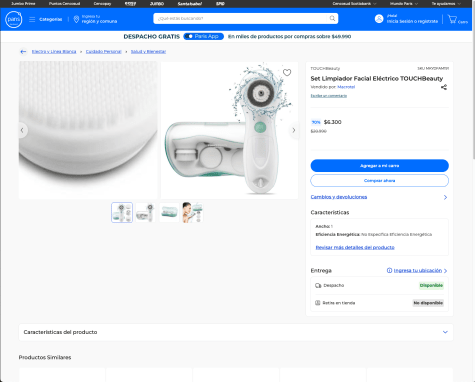Click Productos Similares heading

point(45,357)
